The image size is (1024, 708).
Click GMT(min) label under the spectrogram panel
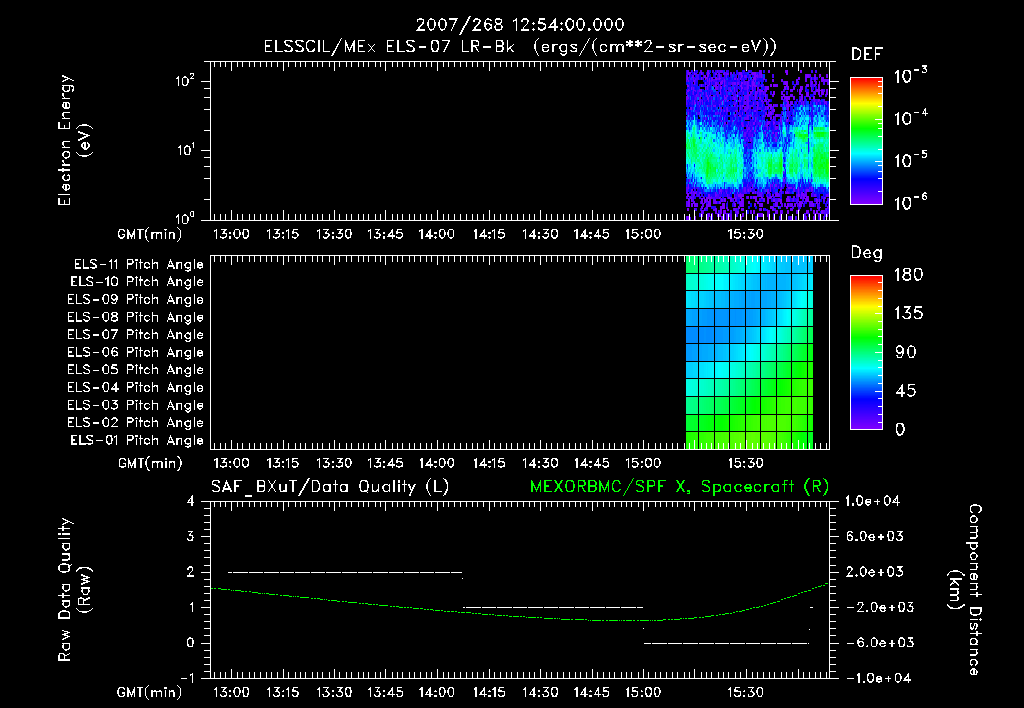pos(150,234)
